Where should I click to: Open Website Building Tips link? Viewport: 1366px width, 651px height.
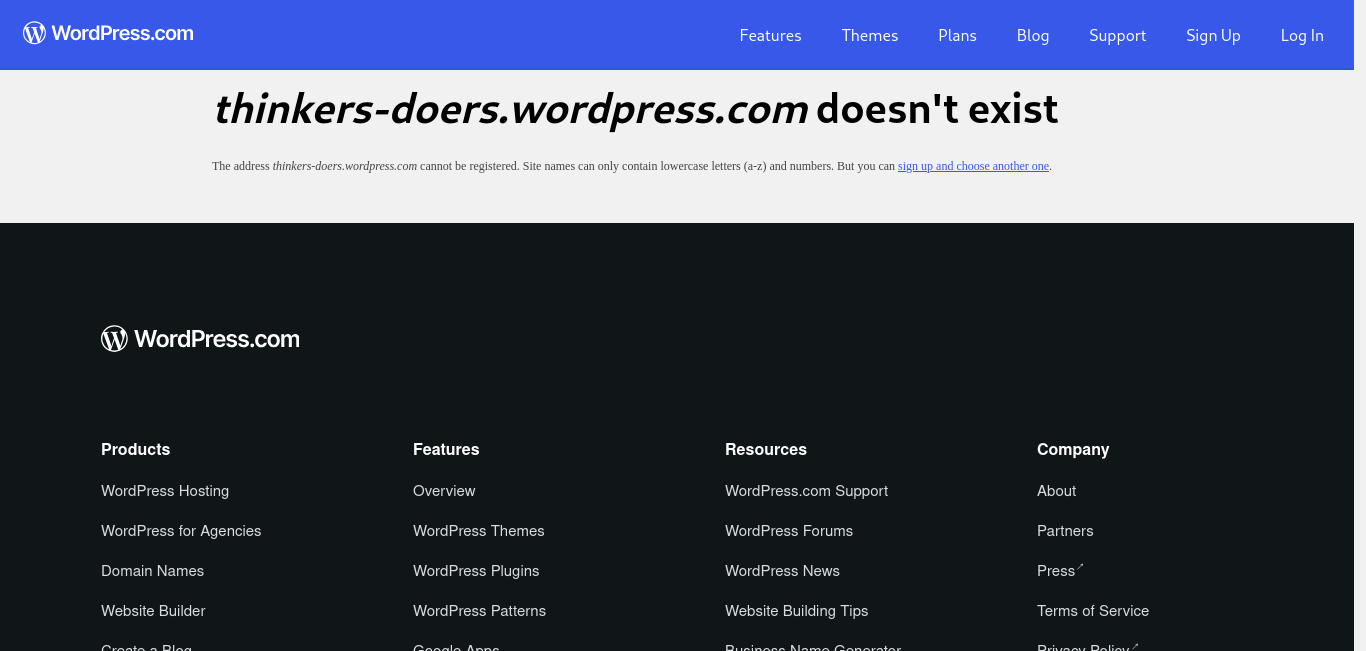point(796,611)
